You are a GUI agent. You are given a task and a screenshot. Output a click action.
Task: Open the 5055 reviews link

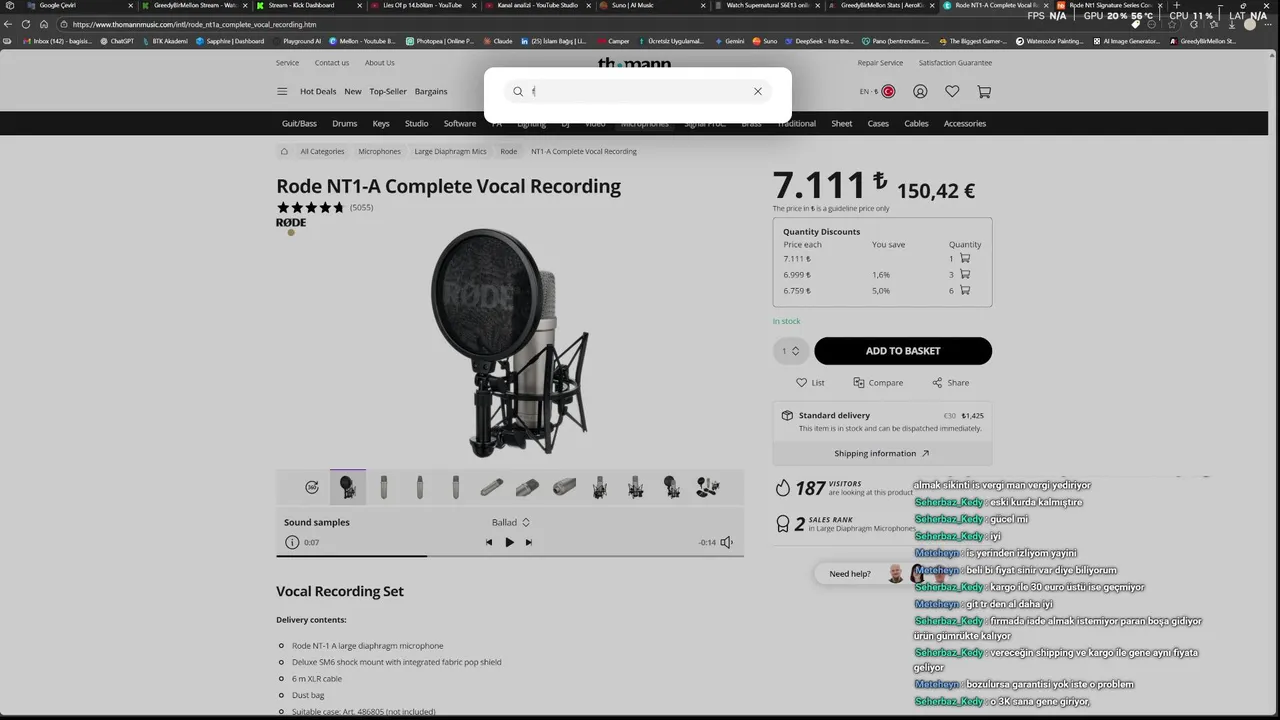point(361,207)
